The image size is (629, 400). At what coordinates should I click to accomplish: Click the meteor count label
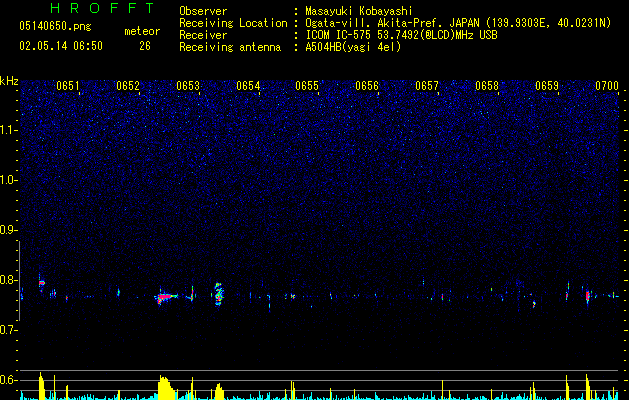(142, 31)
